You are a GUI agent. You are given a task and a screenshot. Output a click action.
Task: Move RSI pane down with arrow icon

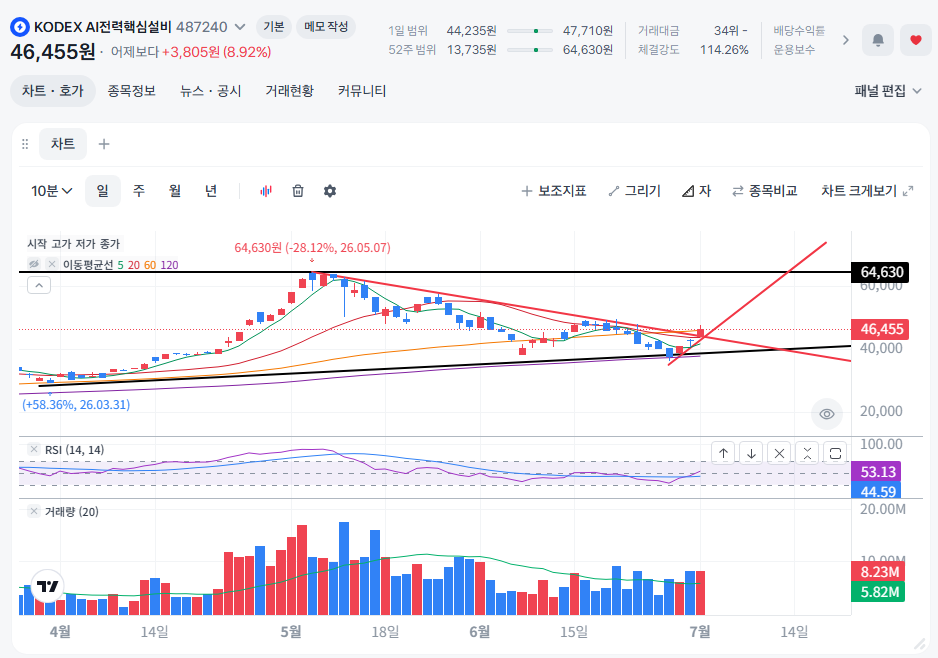pyautogui.click(x=751, y=453)
